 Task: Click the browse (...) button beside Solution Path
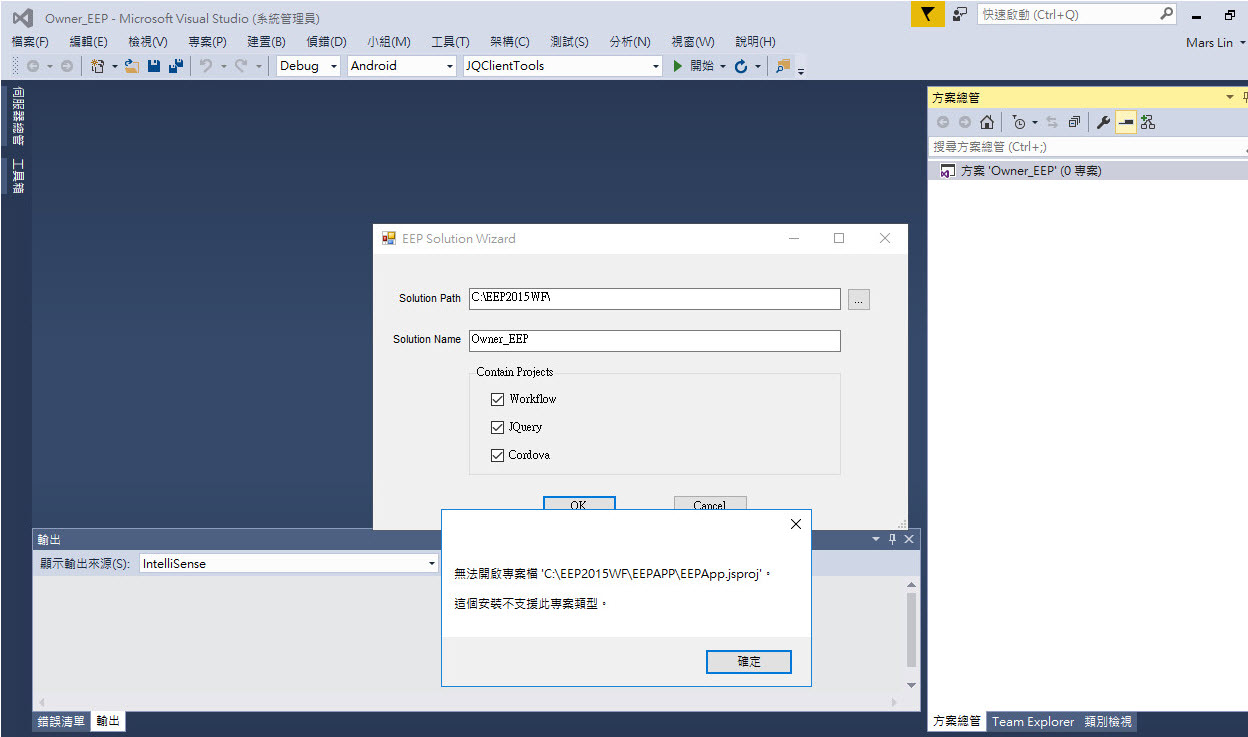click(x=858, y=299)
